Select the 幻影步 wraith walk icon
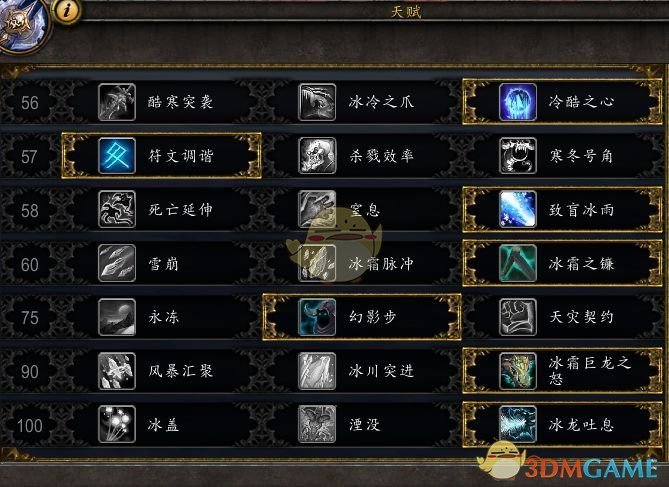The height and width of the screenshot is (487, 669). (x=317, y=317)
